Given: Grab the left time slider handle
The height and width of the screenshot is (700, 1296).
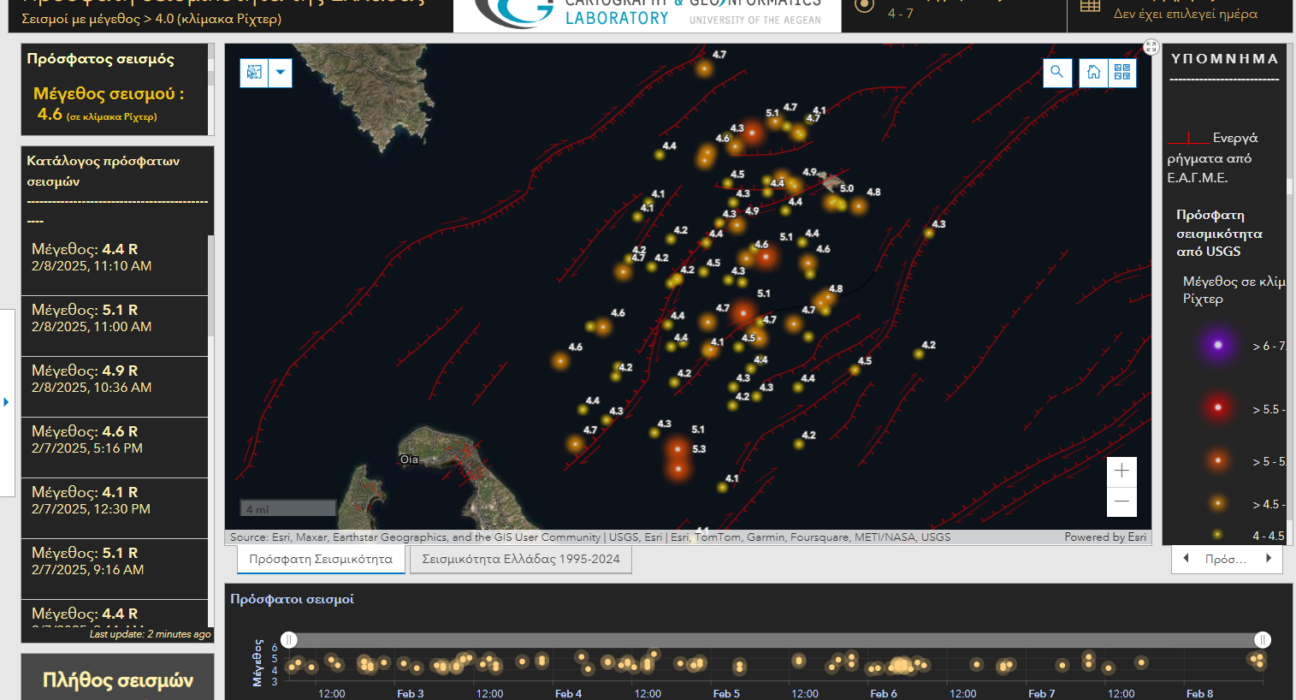Looking at the screenshot, I should pos(289,639).
